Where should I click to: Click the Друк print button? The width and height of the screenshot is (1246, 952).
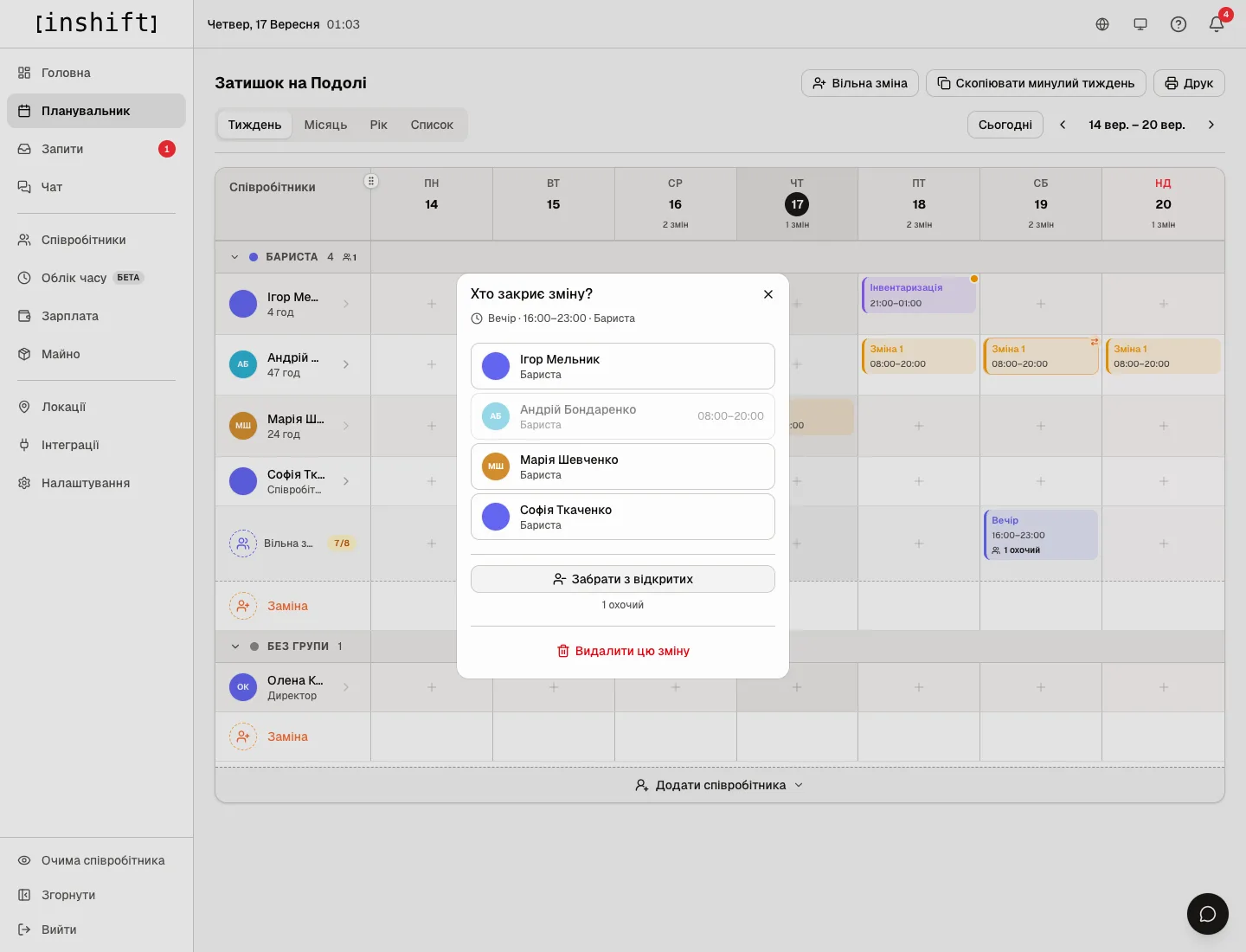[1189, 83]
